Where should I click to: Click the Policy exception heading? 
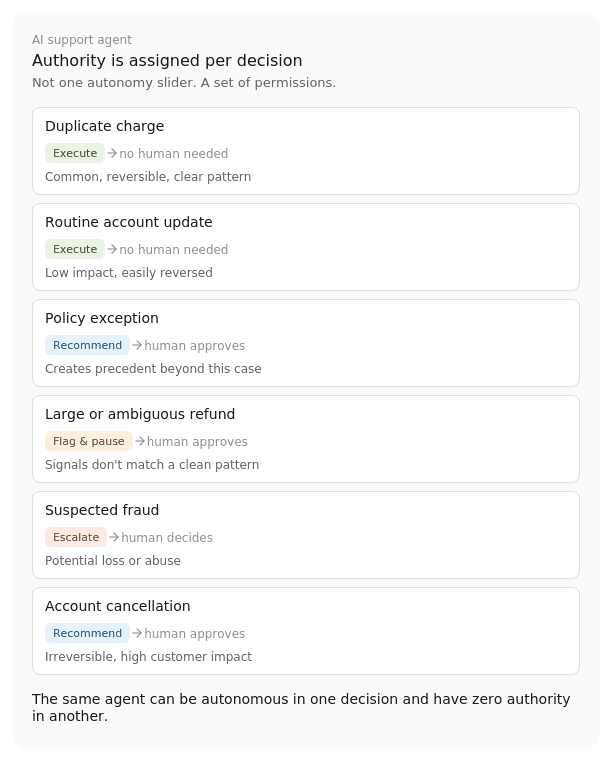click(102, 318)
